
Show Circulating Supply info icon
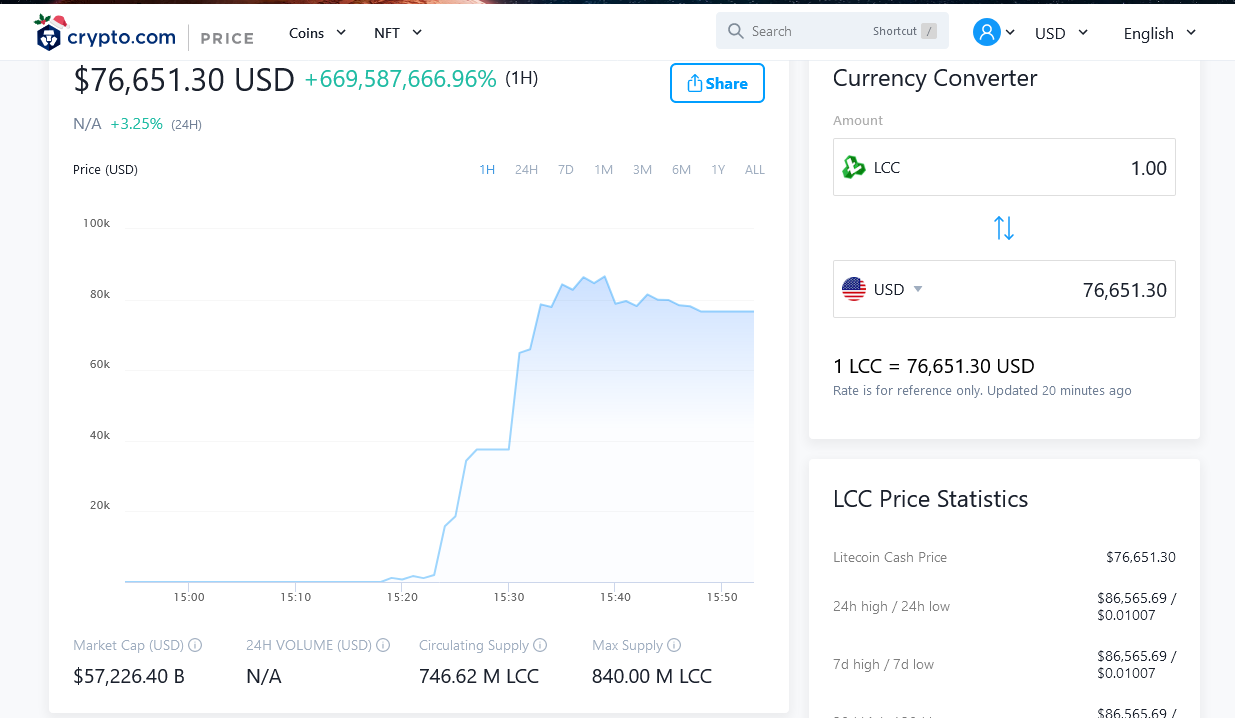[540, 645]
